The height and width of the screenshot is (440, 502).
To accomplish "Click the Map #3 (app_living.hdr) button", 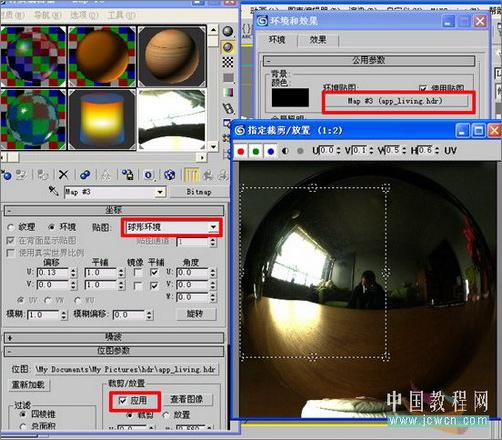I will (x=396, y=101).
